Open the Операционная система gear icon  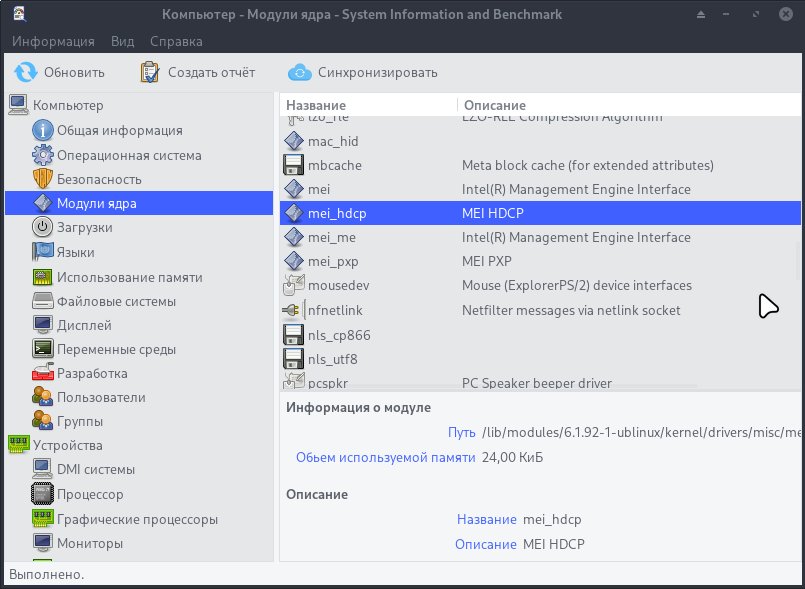[42, 155]
